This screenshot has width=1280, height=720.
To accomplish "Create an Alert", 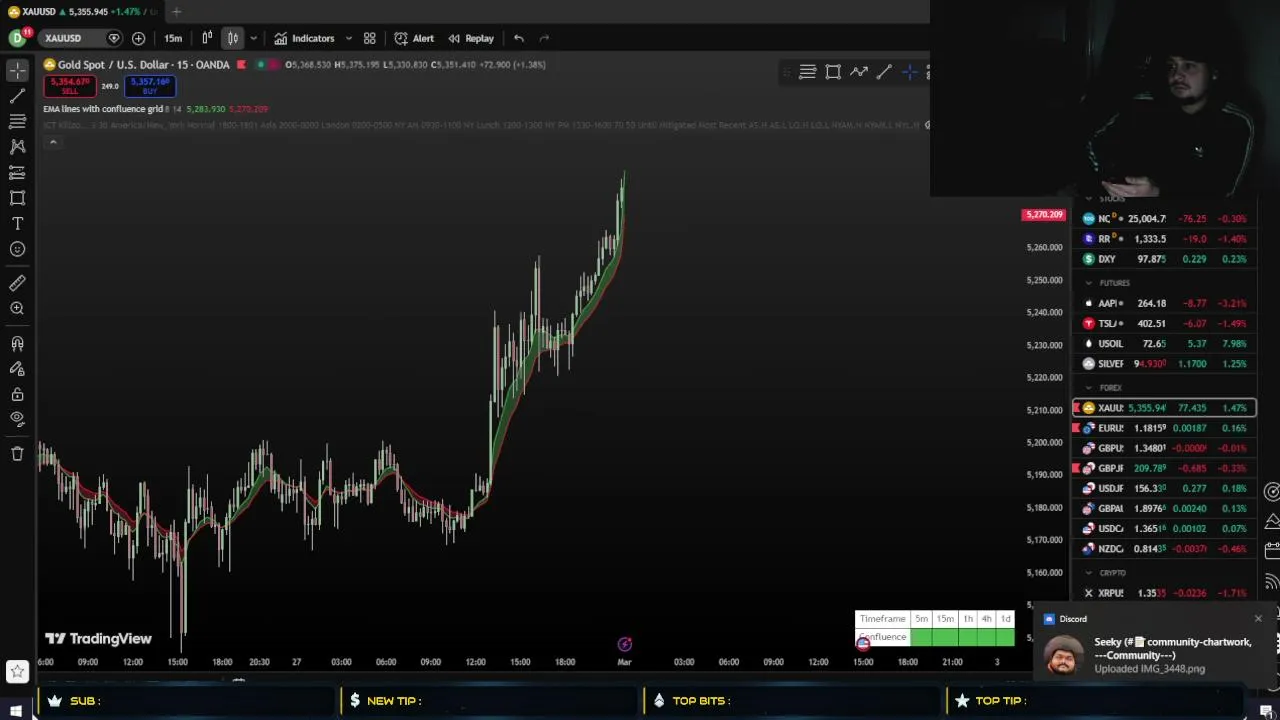I will pos(414,38).
